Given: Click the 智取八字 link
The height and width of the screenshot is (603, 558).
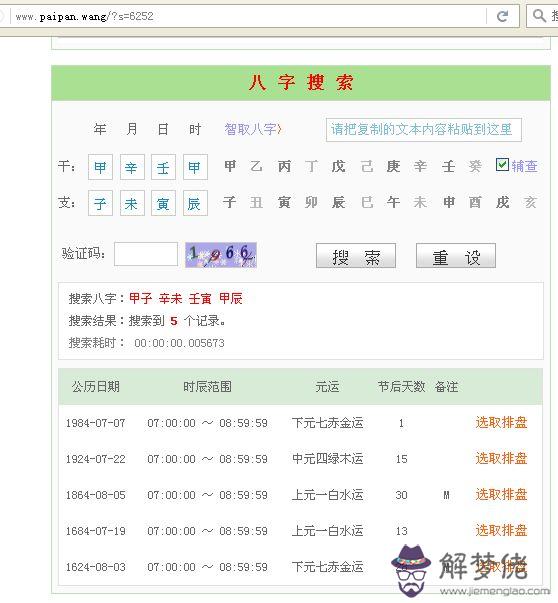Looking at the screenshot, I should point(253,129).
